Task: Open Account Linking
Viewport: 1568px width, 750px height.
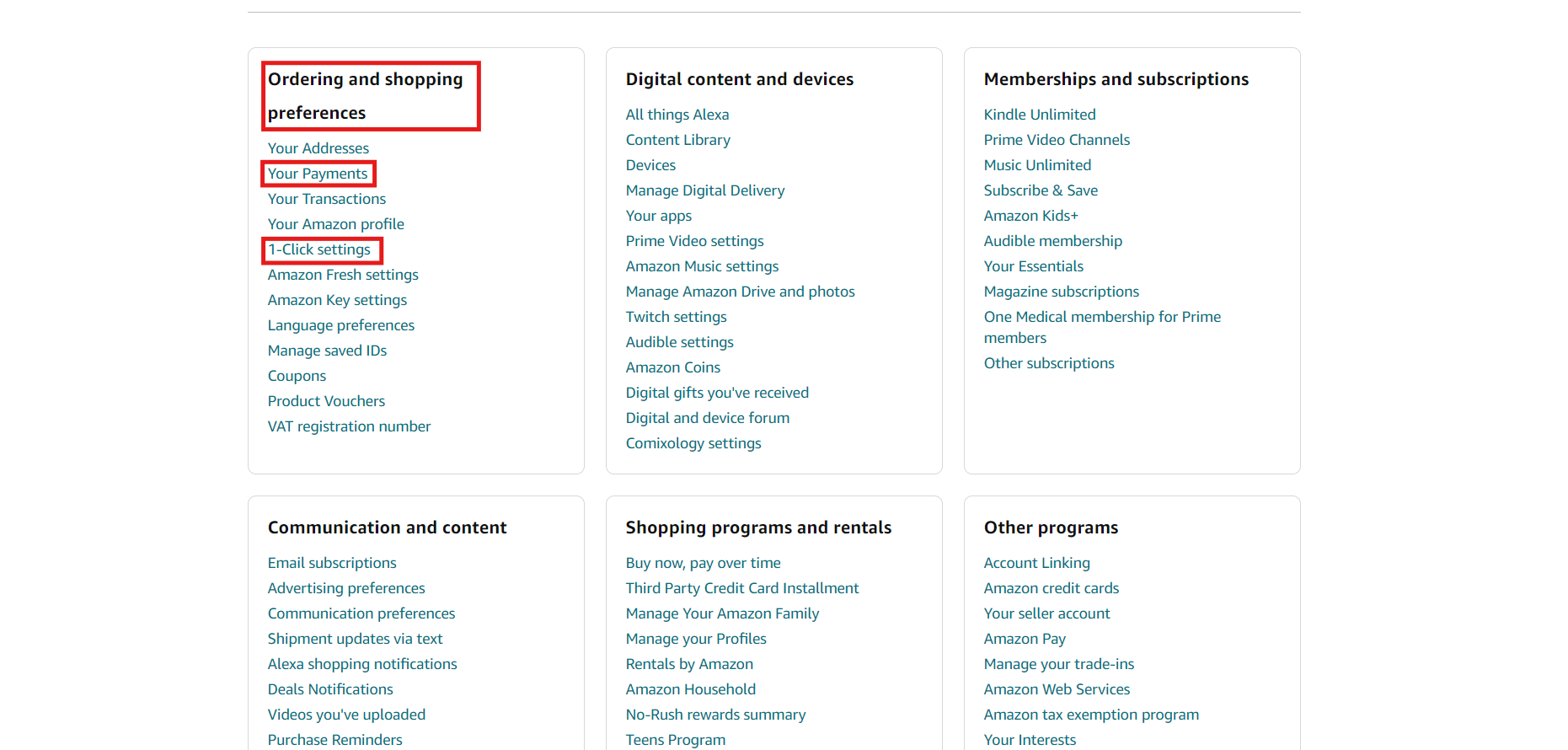Action: pos(1037,563)
